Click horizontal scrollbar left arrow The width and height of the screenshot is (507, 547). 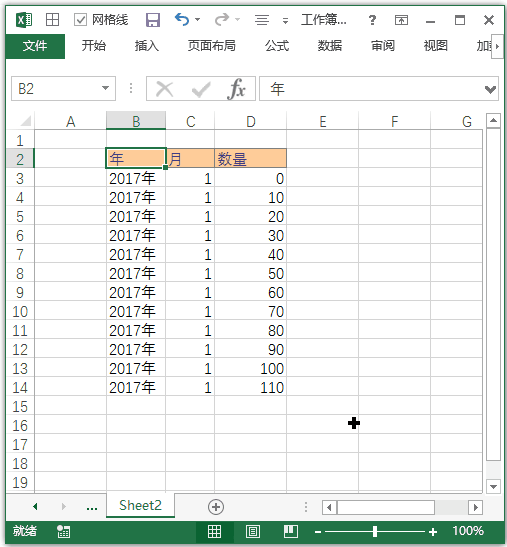pyautogui.click(x=329, y=507)
